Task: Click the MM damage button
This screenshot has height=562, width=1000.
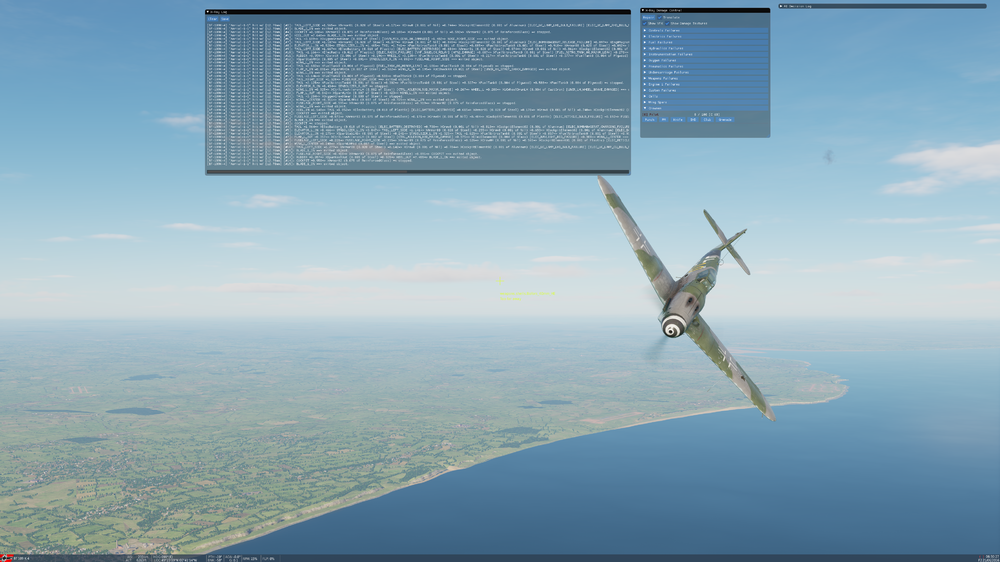Action: point(663,120)
